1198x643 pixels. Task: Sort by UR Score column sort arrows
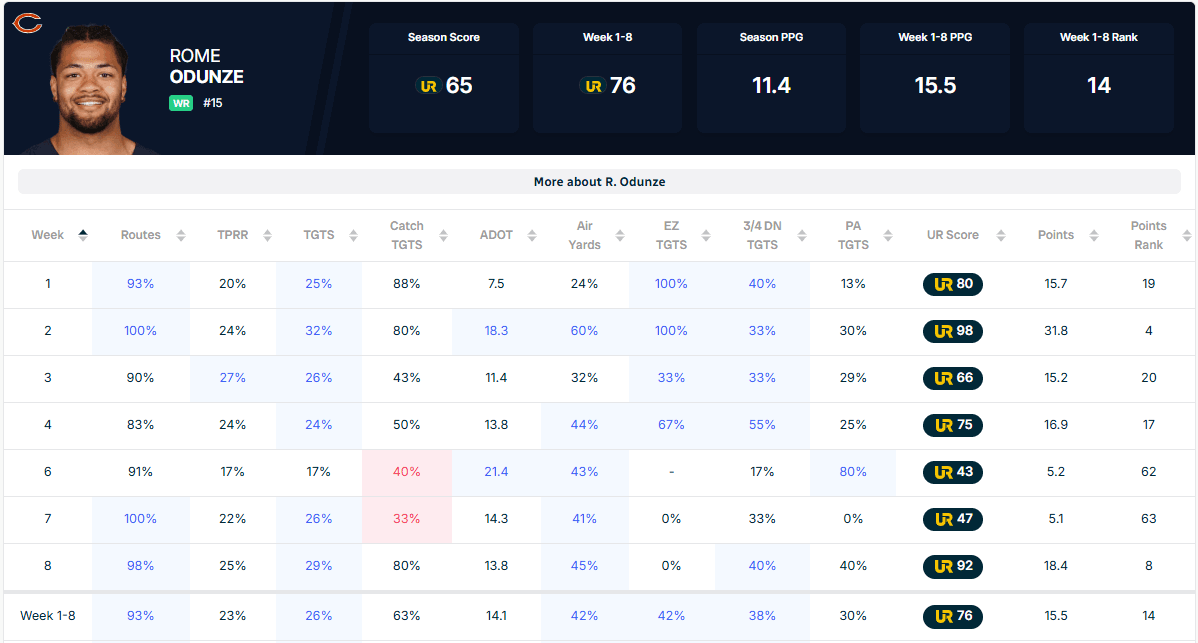click(x=1001, y=235)
